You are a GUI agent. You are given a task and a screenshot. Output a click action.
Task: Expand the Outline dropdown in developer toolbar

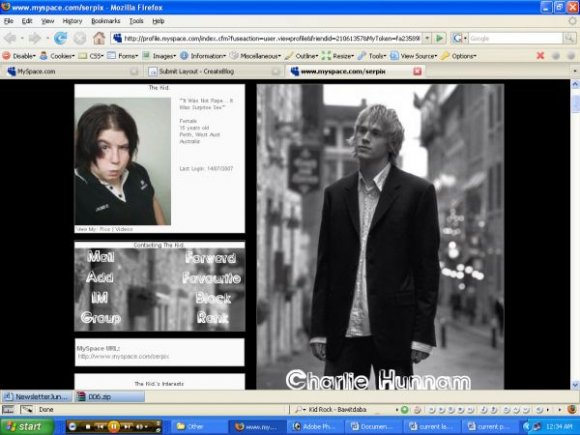pos(301,56)
